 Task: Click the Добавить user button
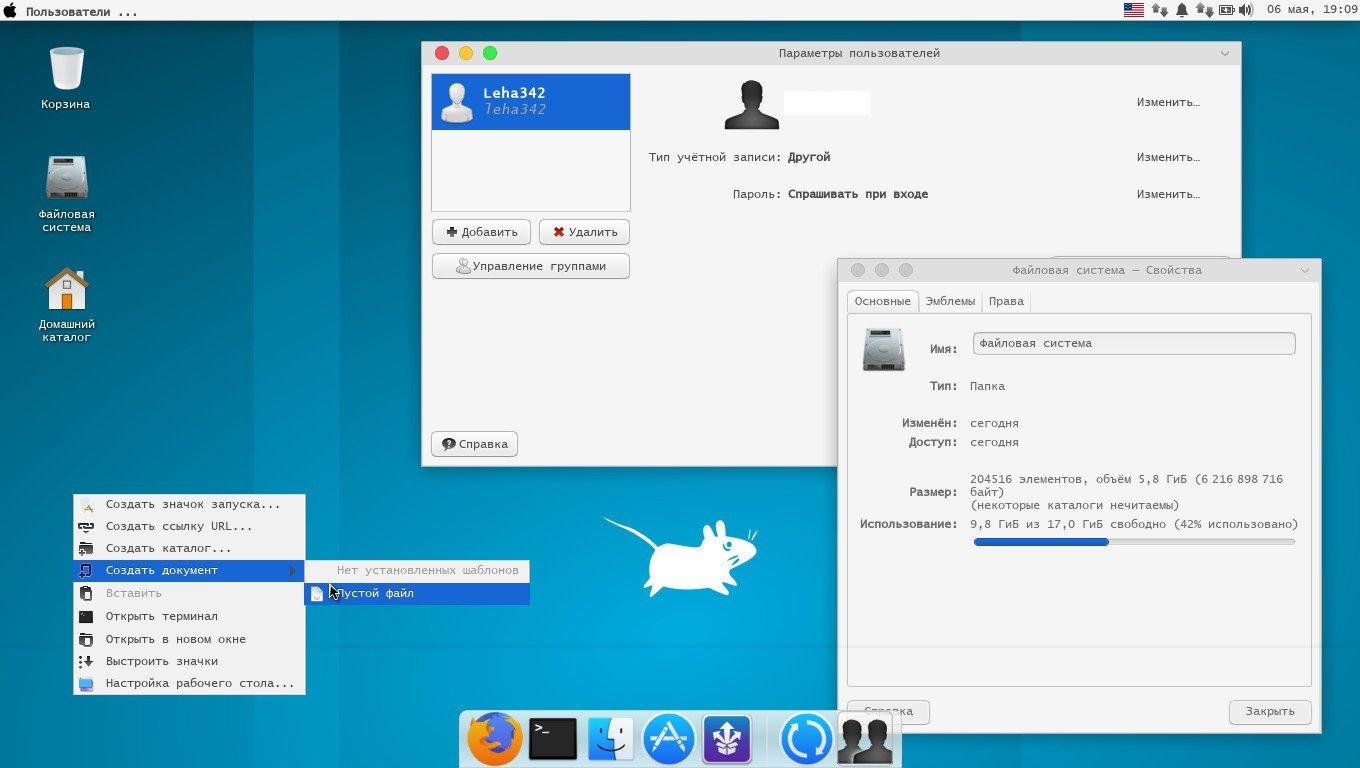click(481, 232)
